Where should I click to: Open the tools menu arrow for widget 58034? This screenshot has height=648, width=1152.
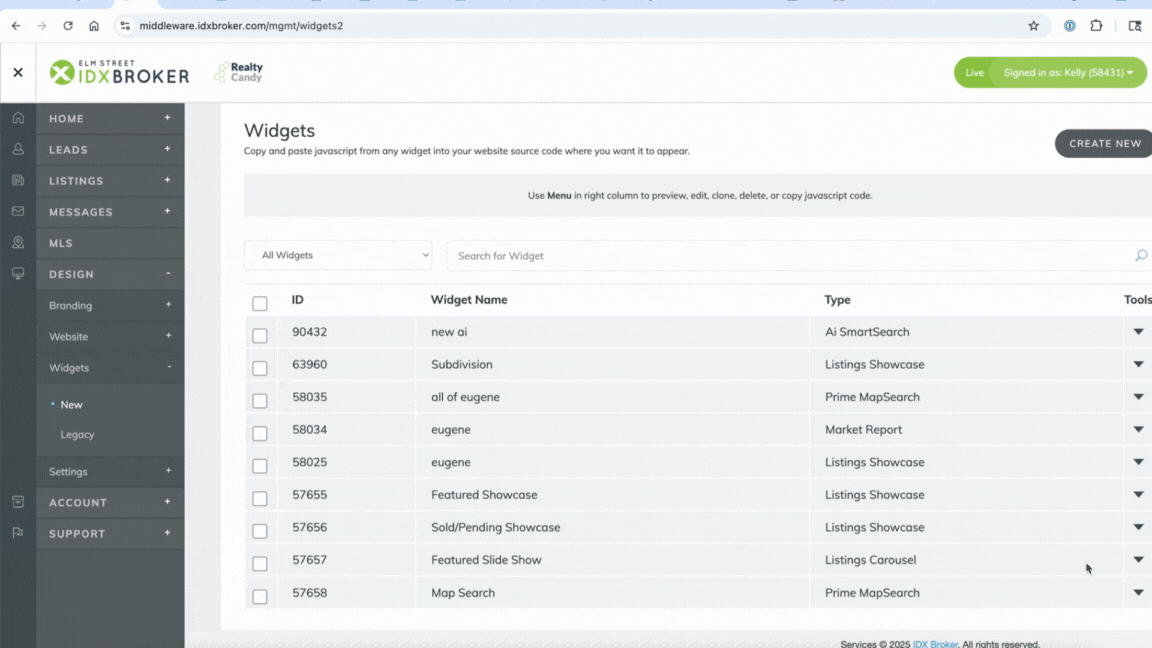point(1138,429)
